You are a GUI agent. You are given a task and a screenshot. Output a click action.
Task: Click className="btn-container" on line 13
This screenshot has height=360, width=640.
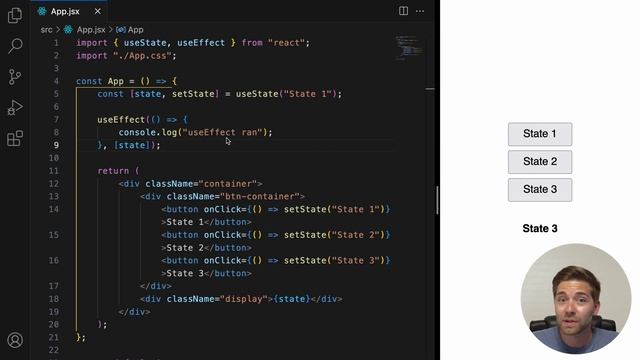[233, 196]
